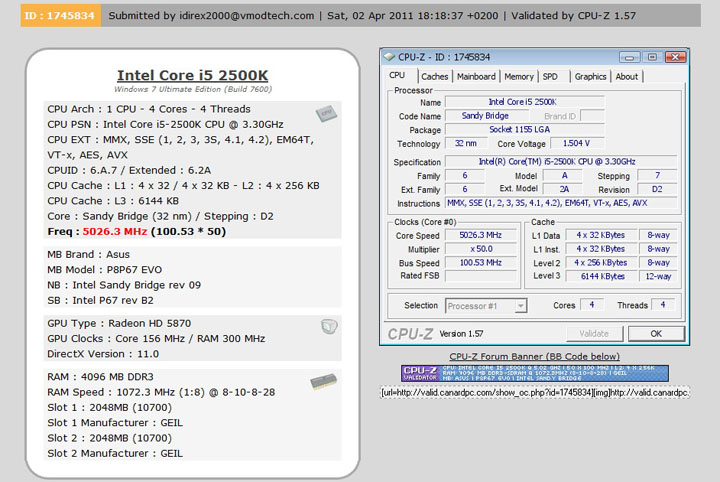Click the BB code URL text field
The width and height of the screenshot is (720, 482).
535,392
